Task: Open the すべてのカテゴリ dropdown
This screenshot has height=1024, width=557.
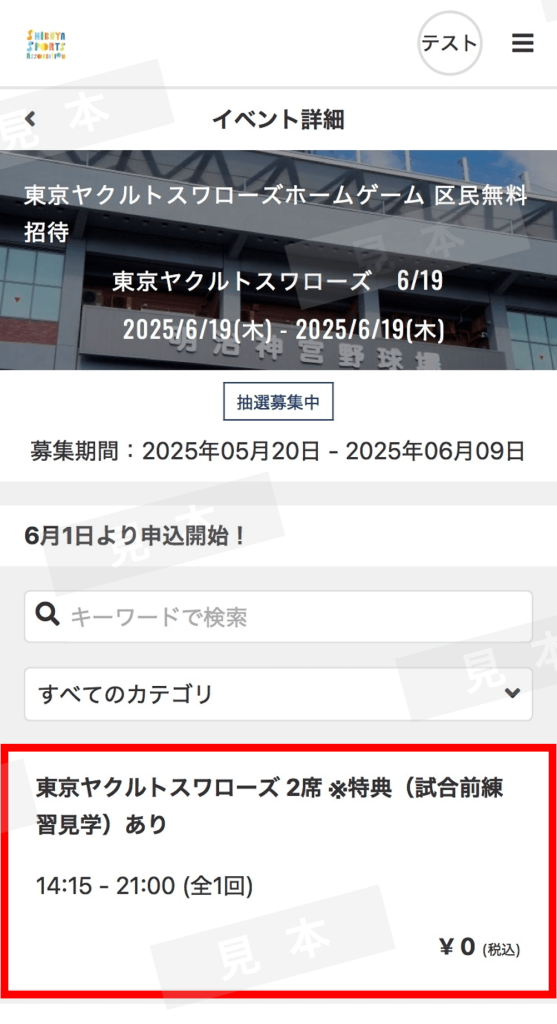Action: tap(278, 694)
